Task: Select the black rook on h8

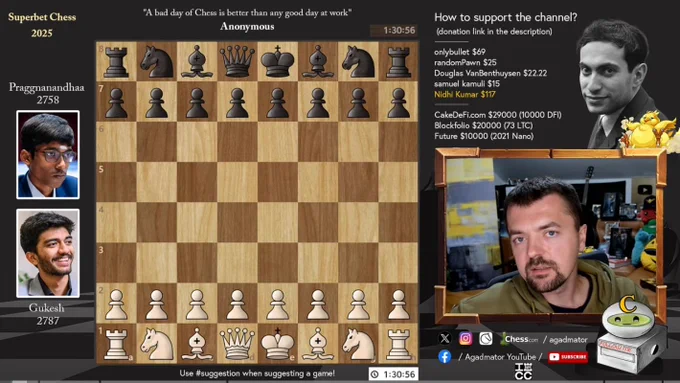Action: 399,62
